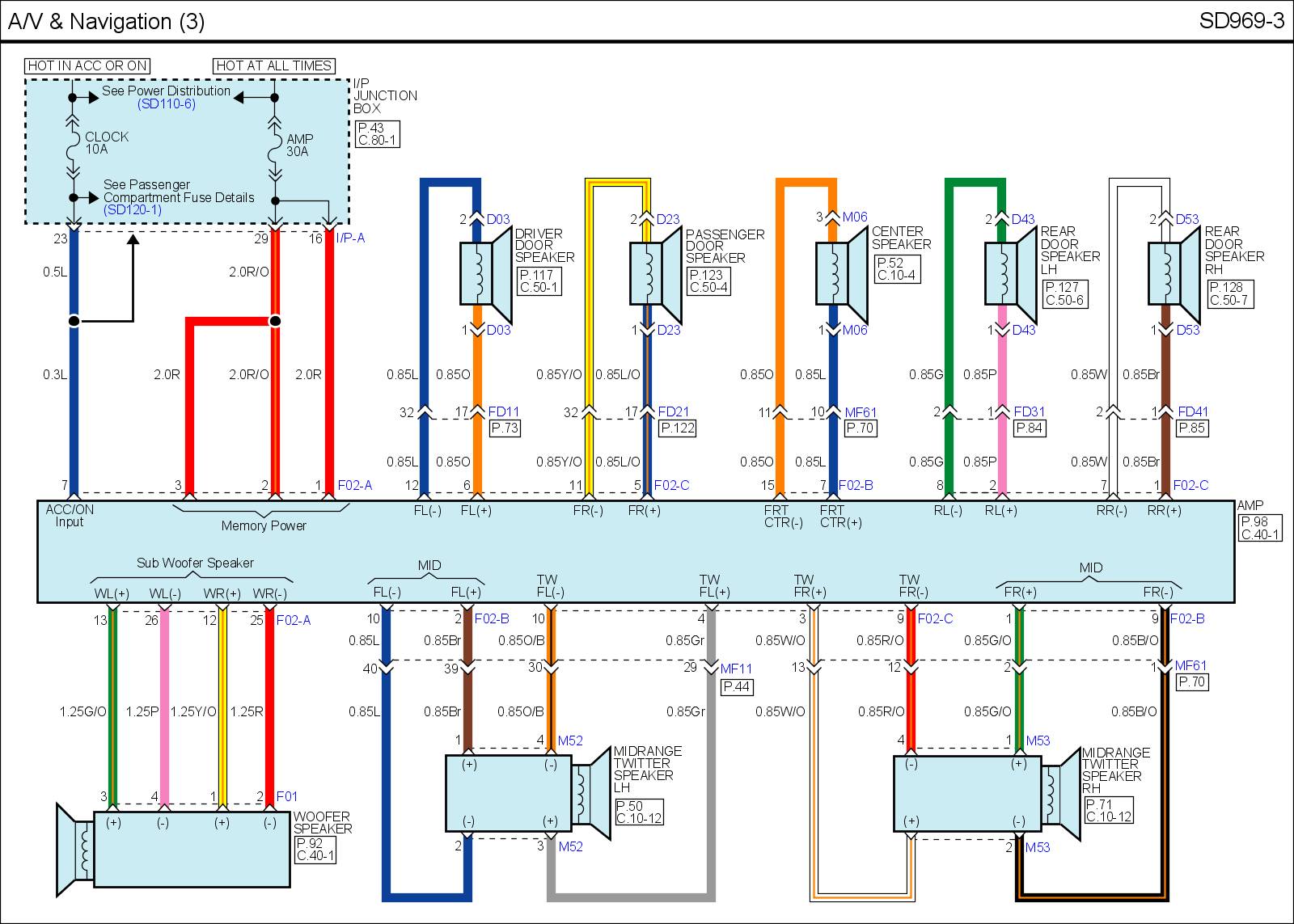This screenshot has height=924, width=1294.
Task: Select the passenger door speaker symbol
Action: coord(656,273)
